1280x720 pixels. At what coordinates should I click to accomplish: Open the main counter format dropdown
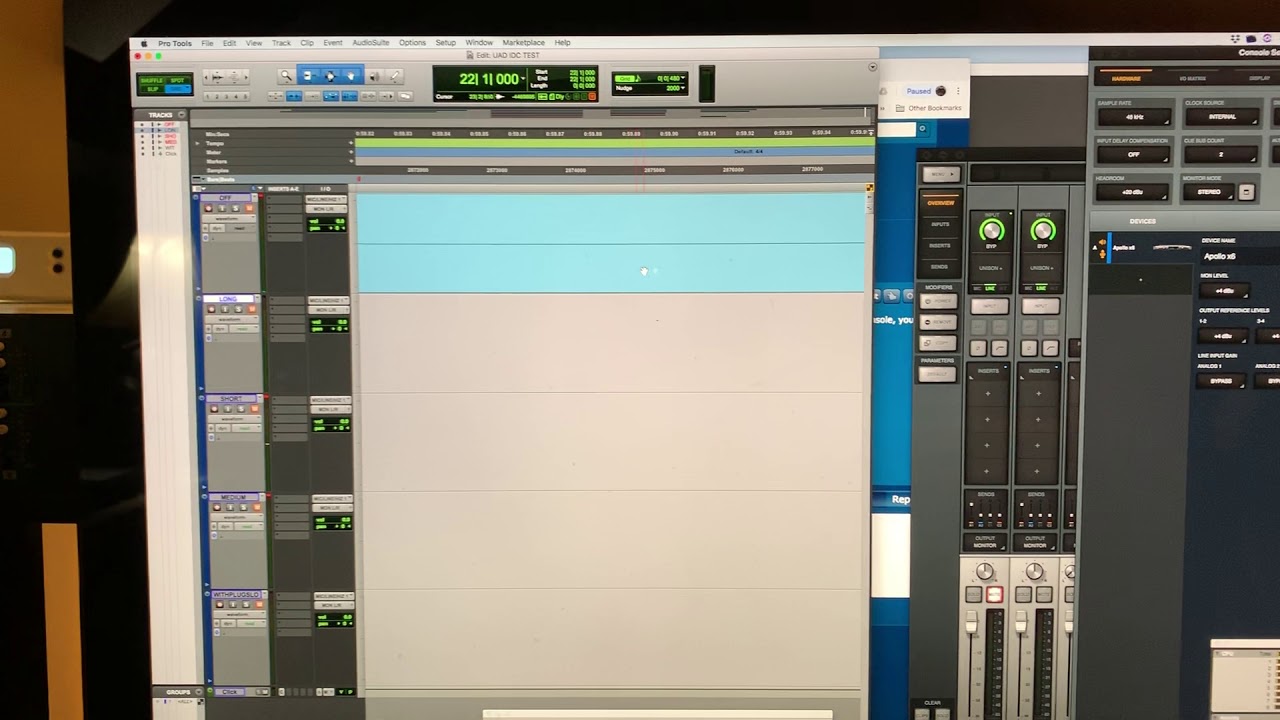(523, 79)
